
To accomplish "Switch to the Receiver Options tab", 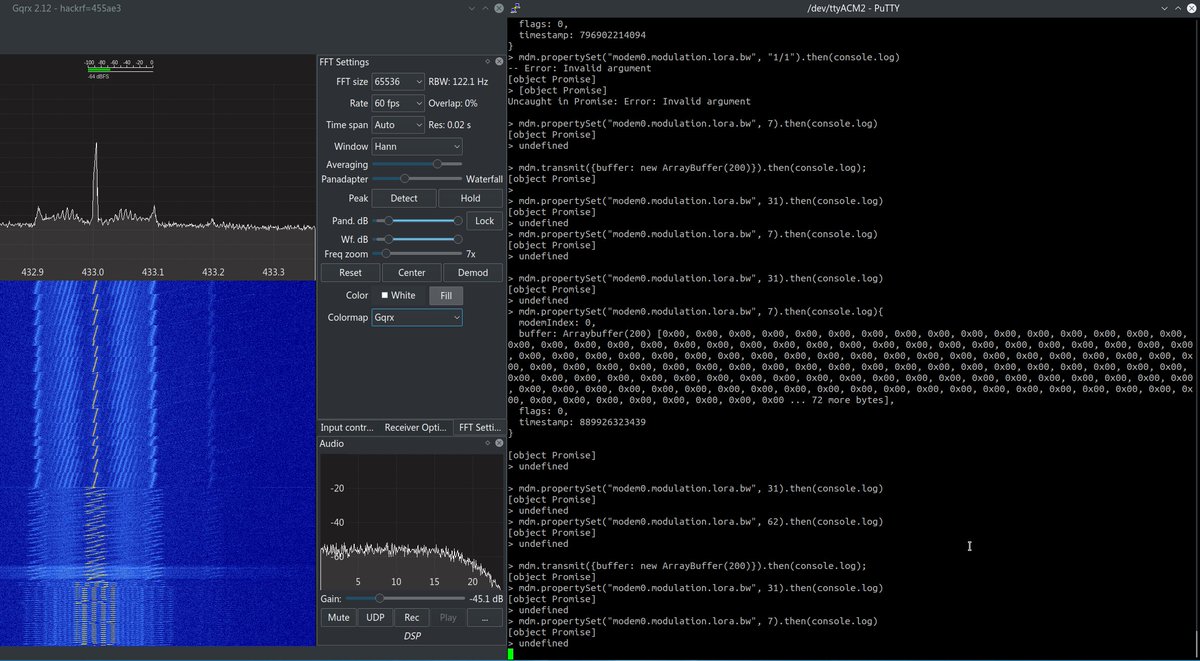I will coord(415,427).
